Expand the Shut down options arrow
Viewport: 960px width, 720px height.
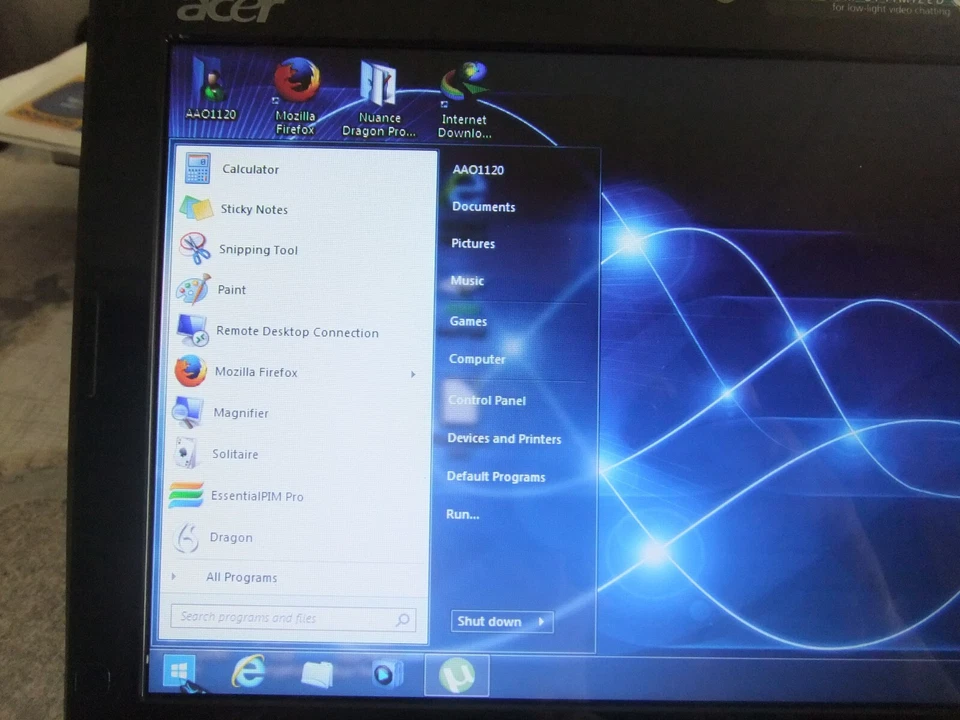tap(540, 621)
